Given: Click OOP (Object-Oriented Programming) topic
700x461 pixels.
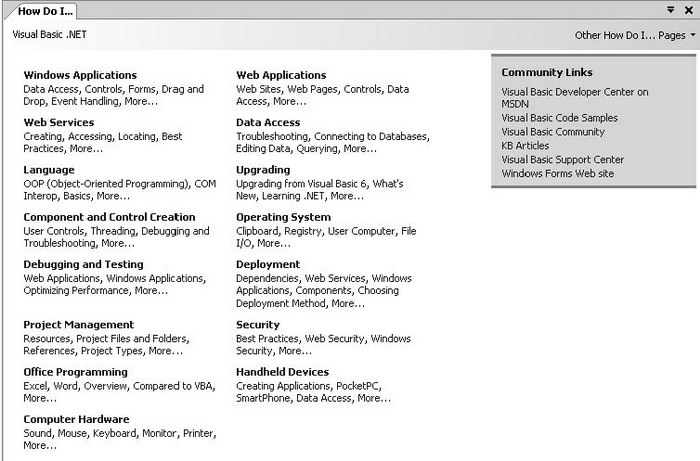Looking at the screenshot, I should pos(106,184).
